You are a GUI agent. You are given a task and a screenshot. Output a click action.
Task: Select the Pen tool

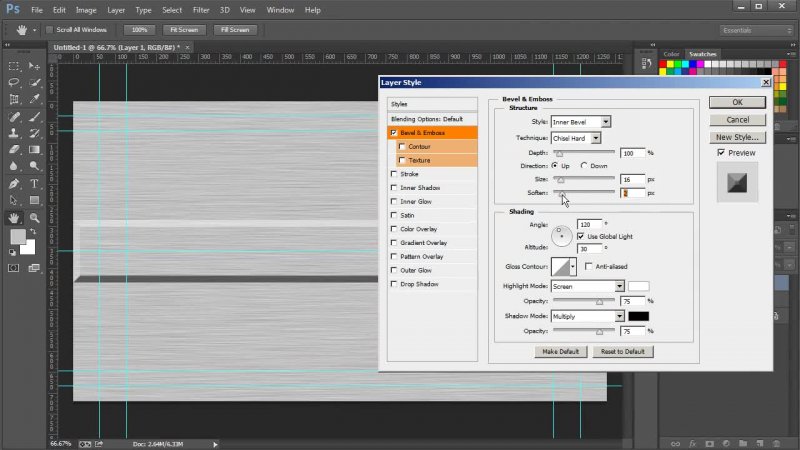tap(14, 184)
